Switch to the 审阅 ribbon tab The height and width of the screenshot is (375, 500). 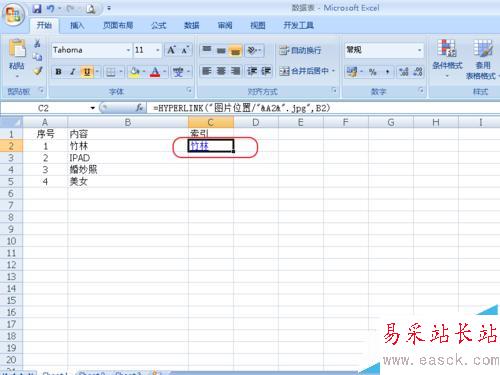click(x=225, y=25)
